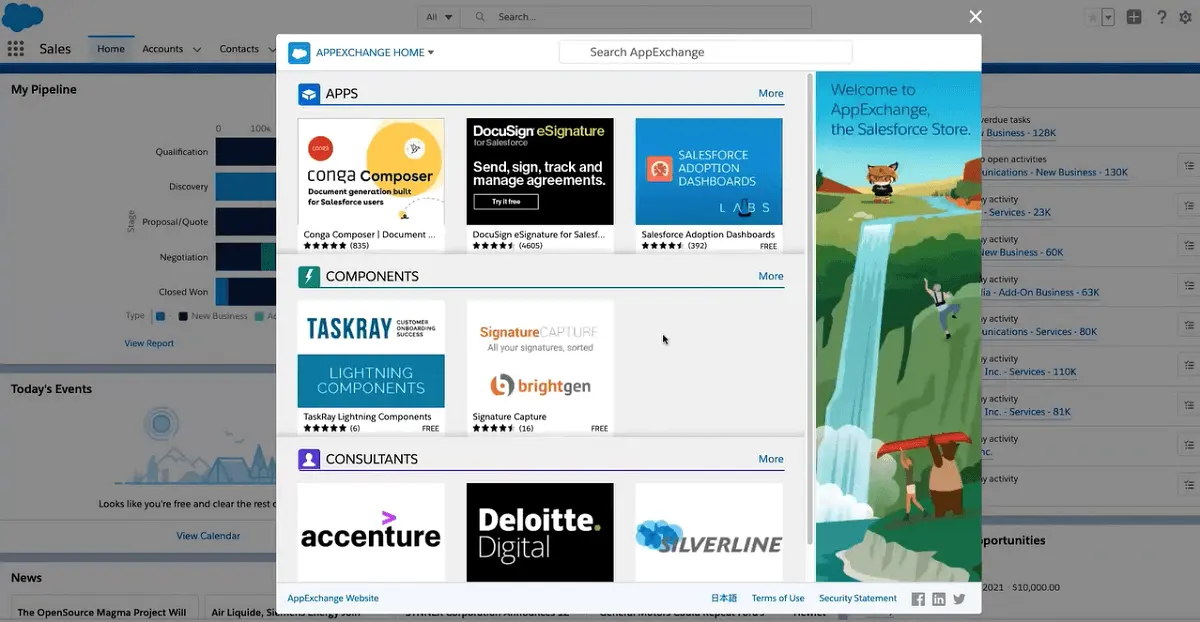Click the Components lightning bolt icon
1200x622 pixels.
(x=309, y=276)
